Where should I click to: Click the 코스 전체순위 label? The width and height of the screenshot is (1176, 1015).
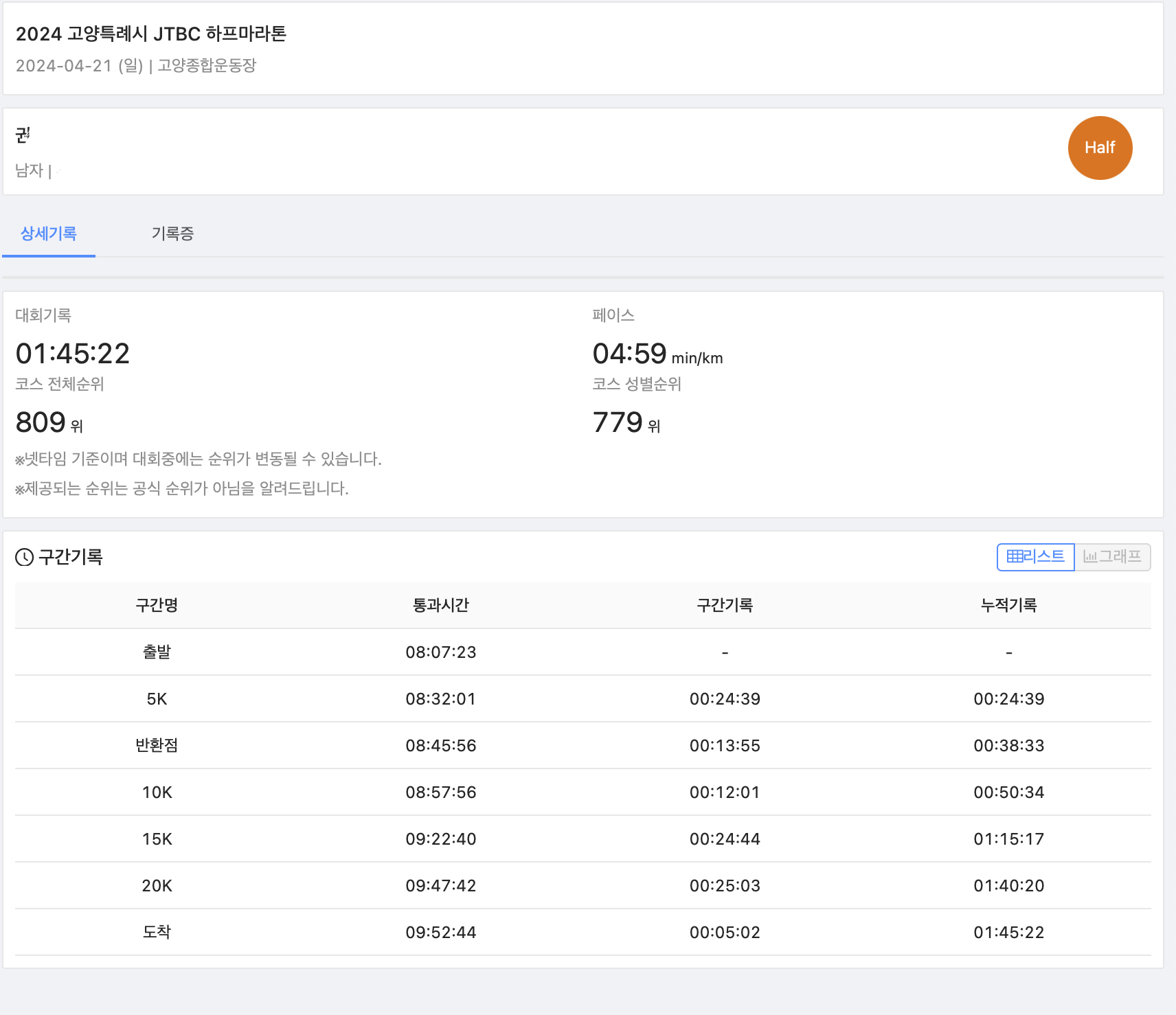(60, 384)
